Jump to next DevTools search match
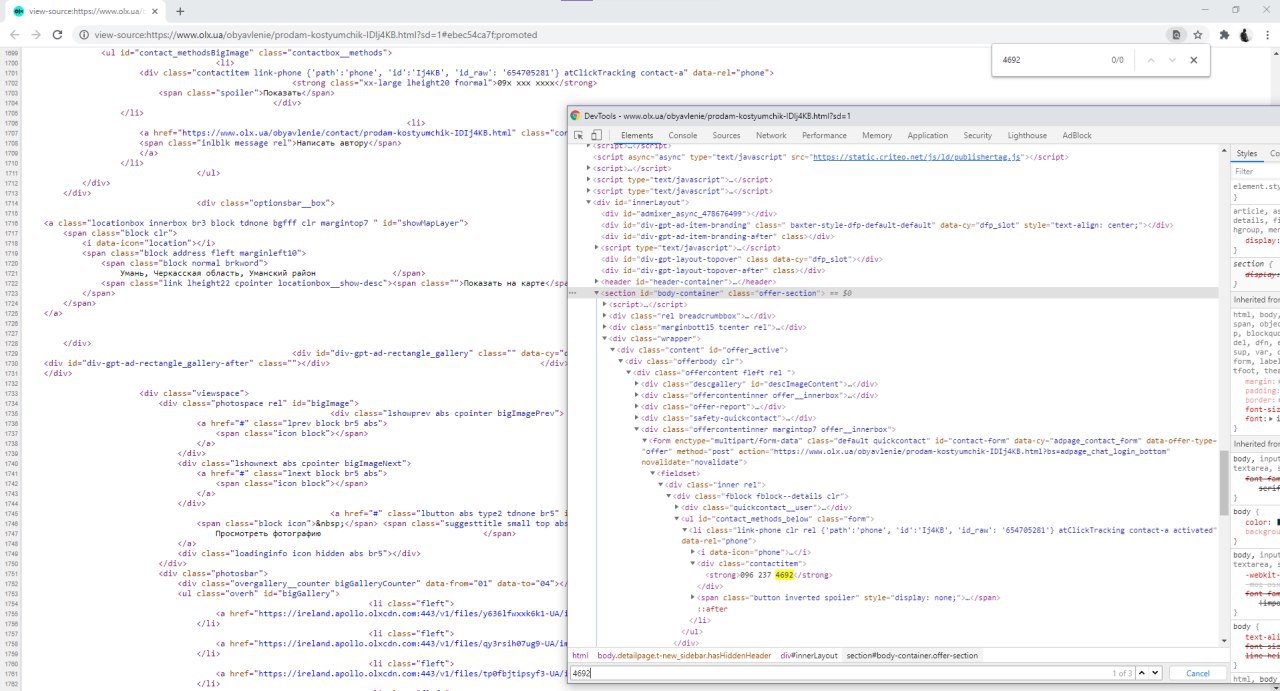The image size is (1280, 691). [x=1155, y=673]
